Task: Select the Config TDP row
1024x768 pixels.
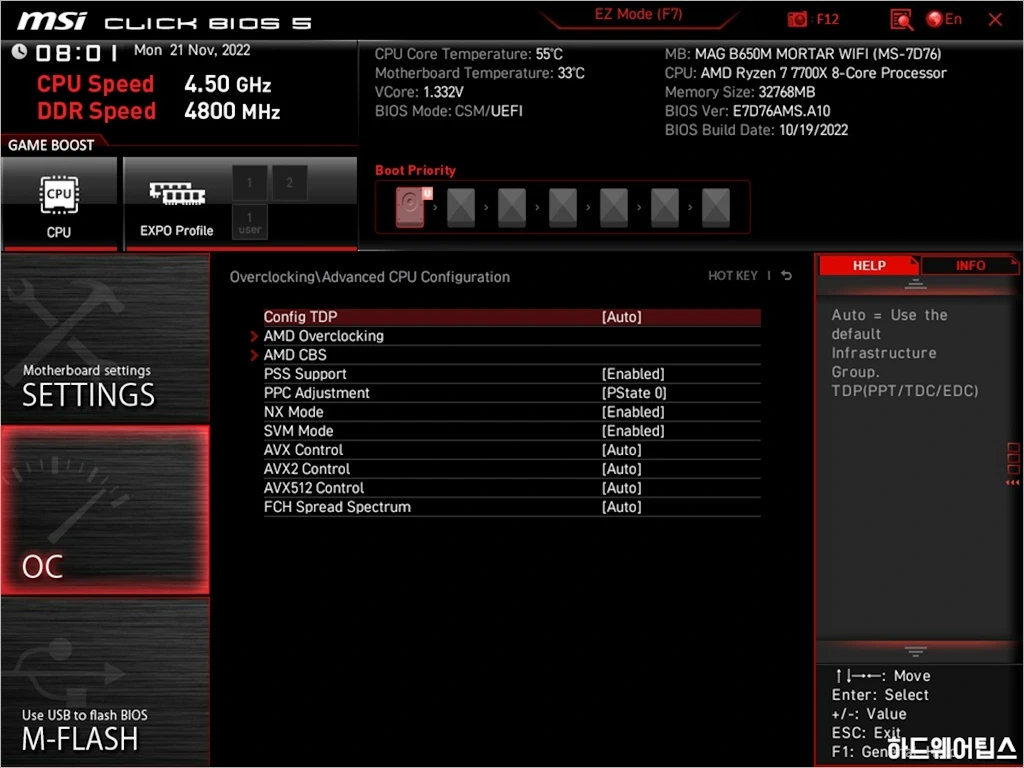Action: pos(512,317)
